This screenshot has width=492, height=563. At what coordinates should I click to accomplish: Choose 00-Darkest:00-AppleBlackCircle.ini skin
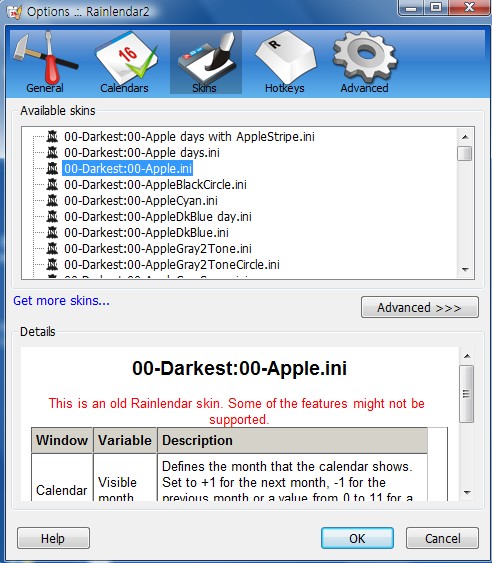click(x=156, y=185)
